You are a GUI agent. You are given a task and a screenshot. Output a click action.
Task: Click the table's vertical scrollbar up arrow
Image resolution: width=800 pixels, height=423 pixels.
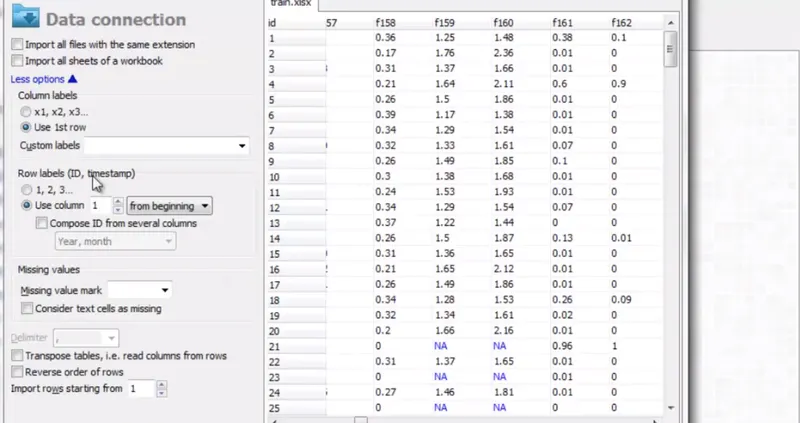pos(670,23)
